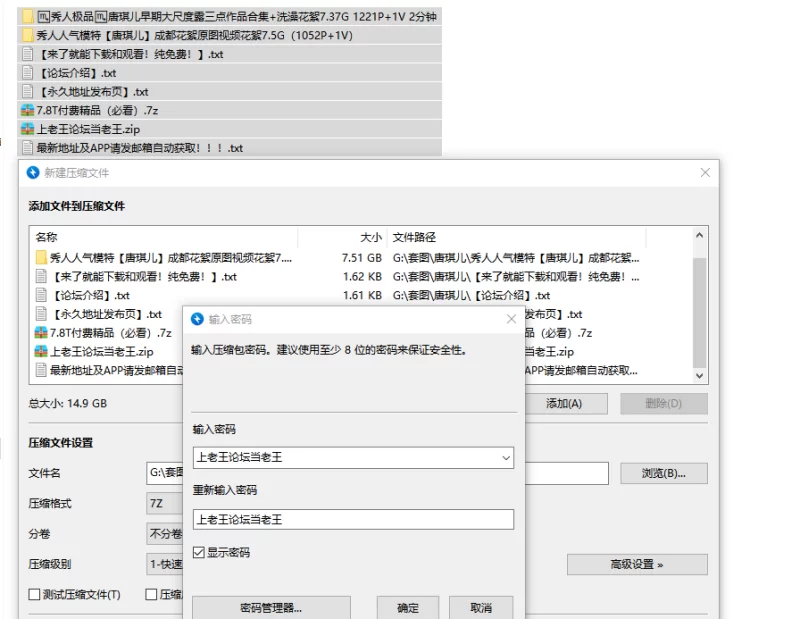Click the zip icon of 上老王论坛当老王.zip in Explorer
800x619 pixels.
click(x=27, y=129)
